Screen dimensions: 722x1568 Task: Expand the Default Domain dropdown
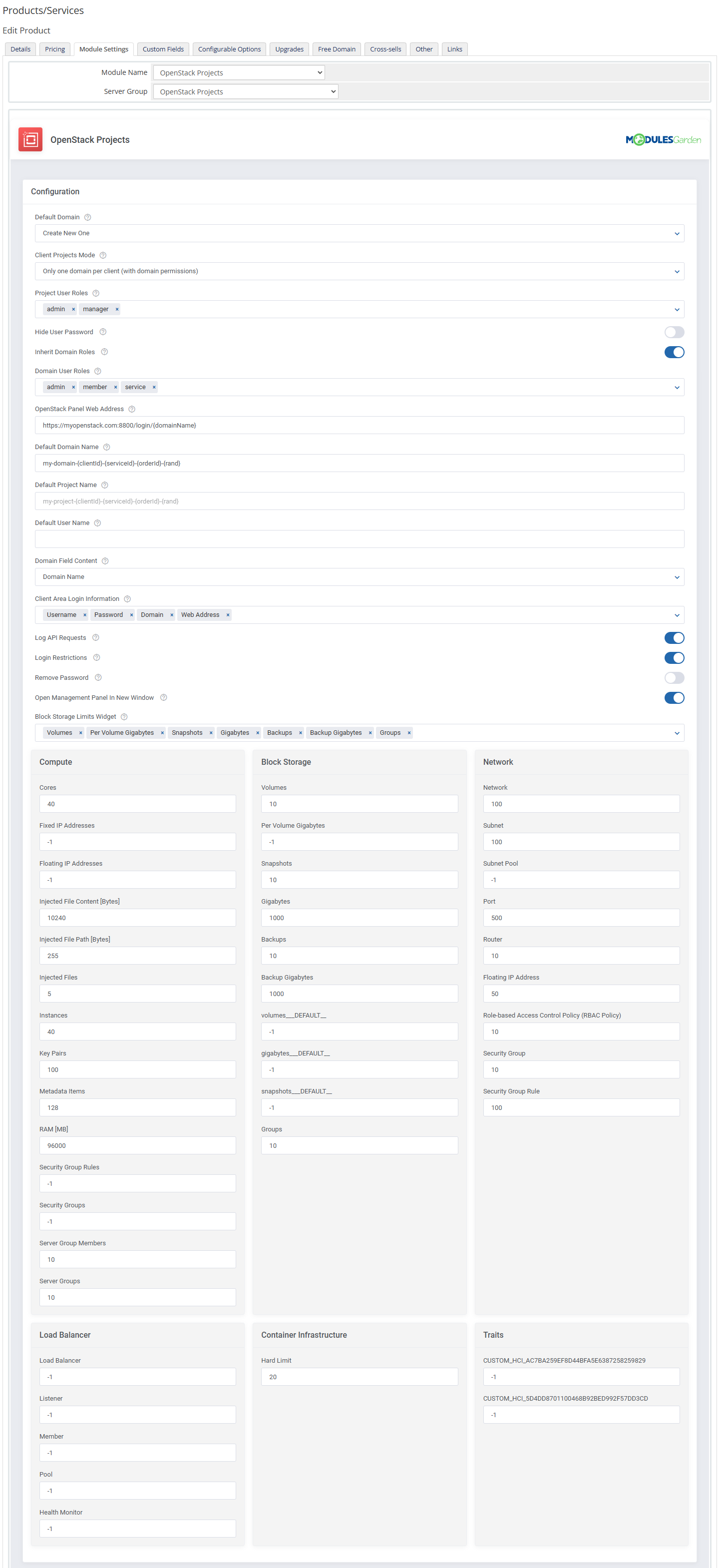click(x=360, y=233)
